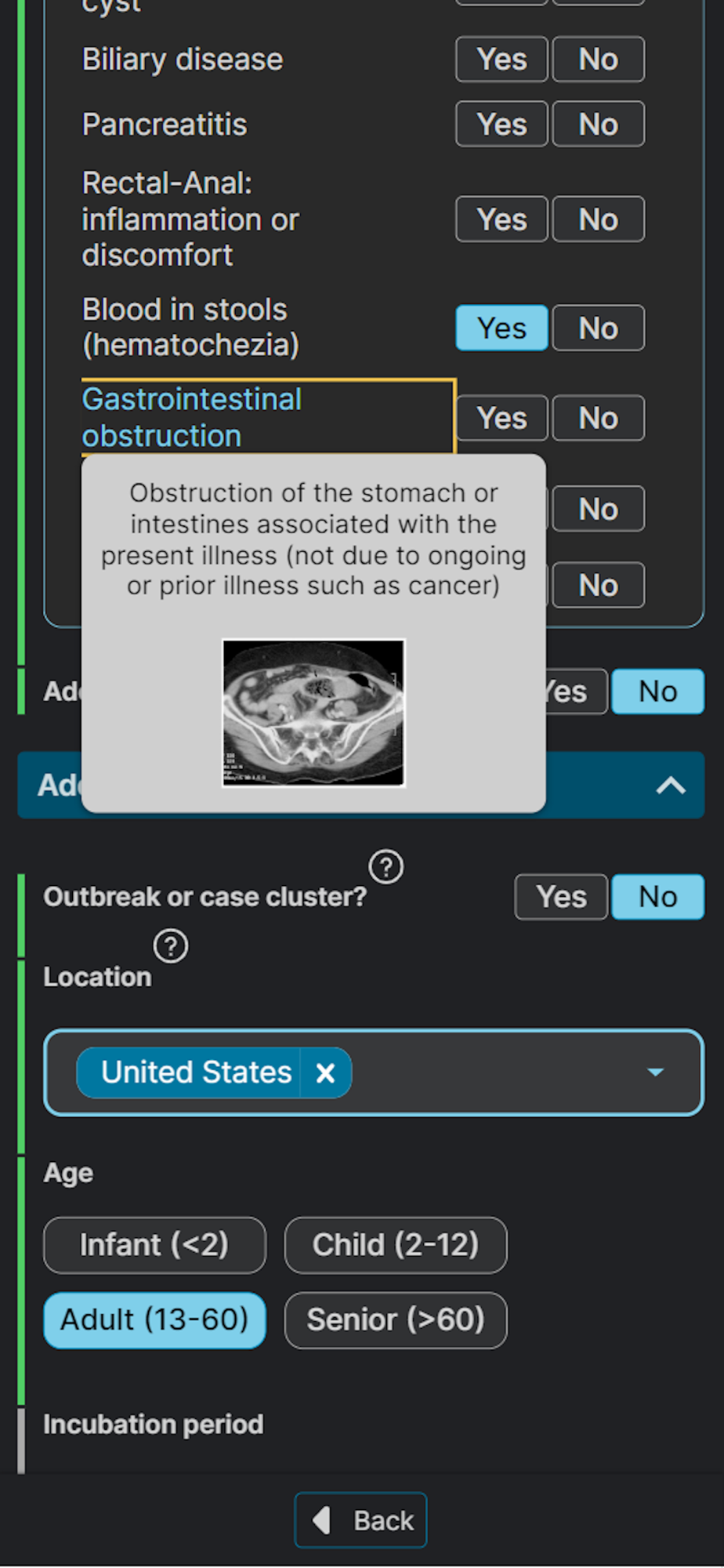Collapse the blue section header chevron
This screenshot has height=1568, width=724.
(x=671, y=786)
